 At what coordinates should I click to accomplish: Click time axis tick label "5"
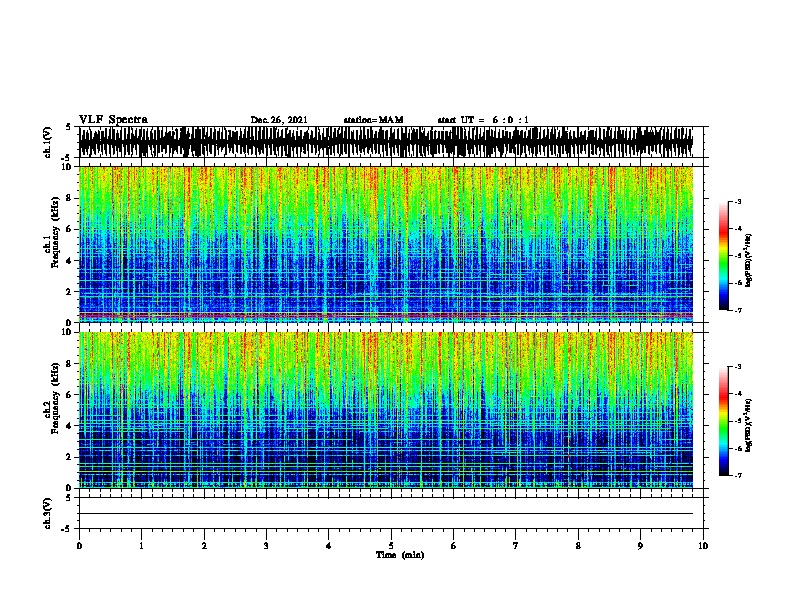click(391, 546)
